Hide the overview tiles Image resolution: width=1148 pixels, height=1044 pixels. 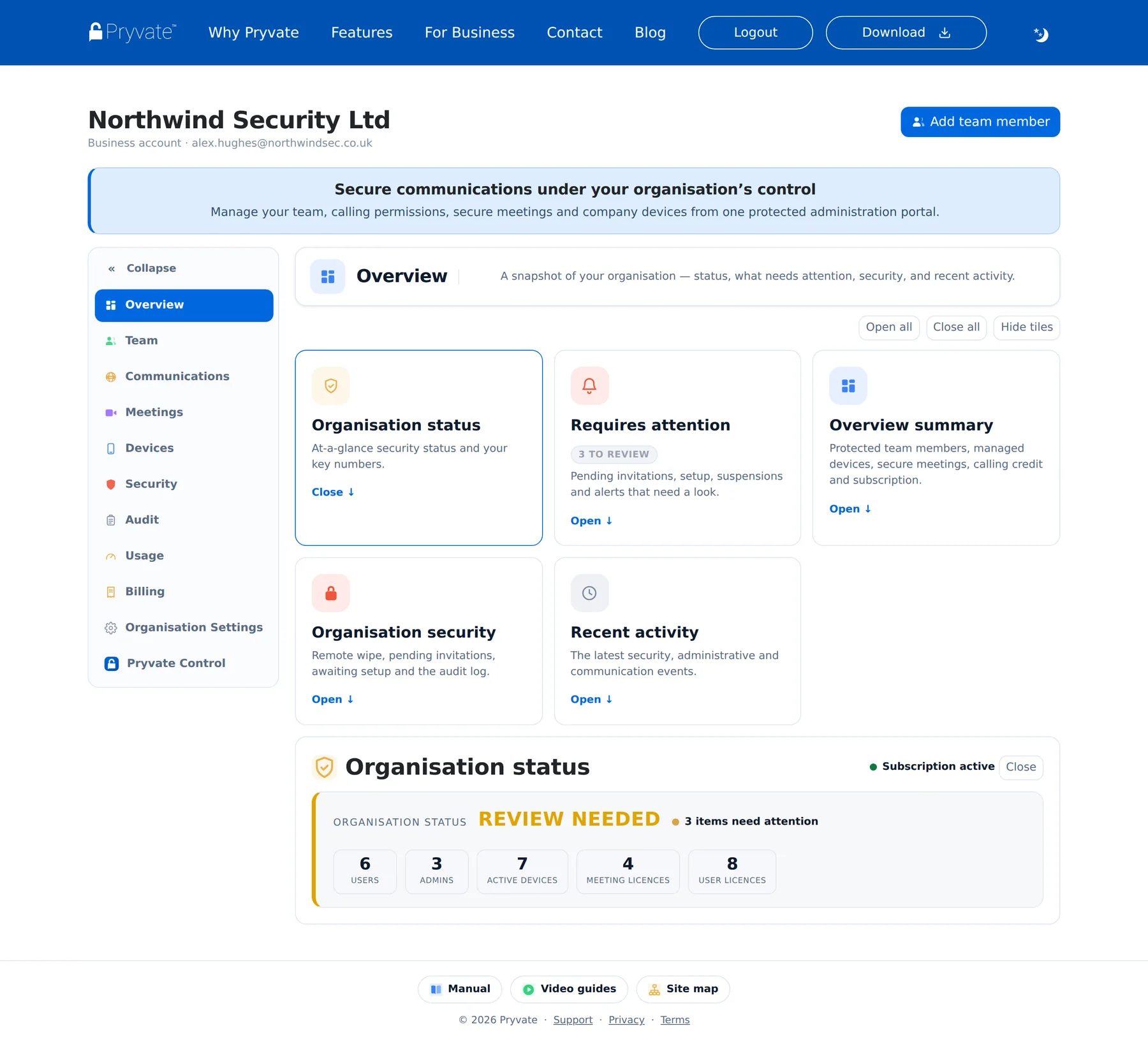pyautogui.click(x=1027, y=328)
